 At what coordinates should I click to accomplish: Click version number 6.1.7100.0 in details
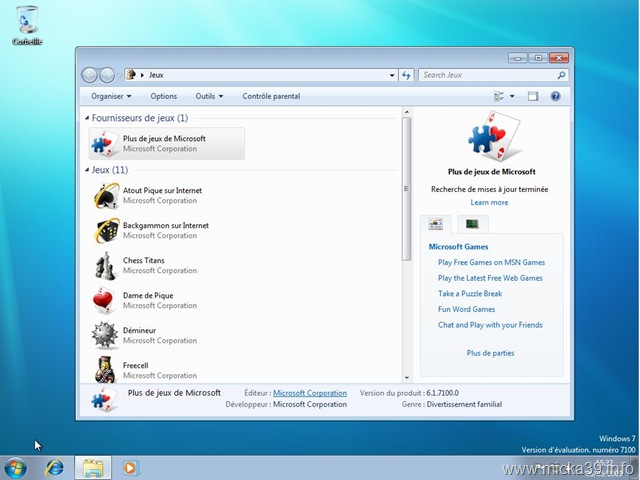tap(442, 393)
